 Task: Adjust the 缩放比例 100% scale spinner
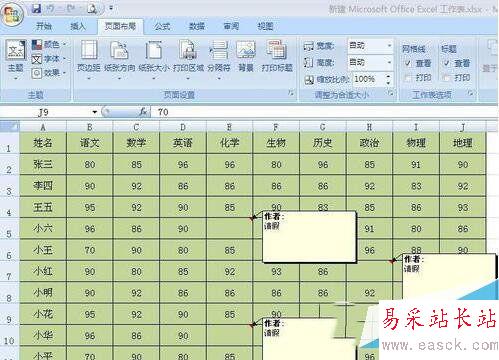click(388, 79)
